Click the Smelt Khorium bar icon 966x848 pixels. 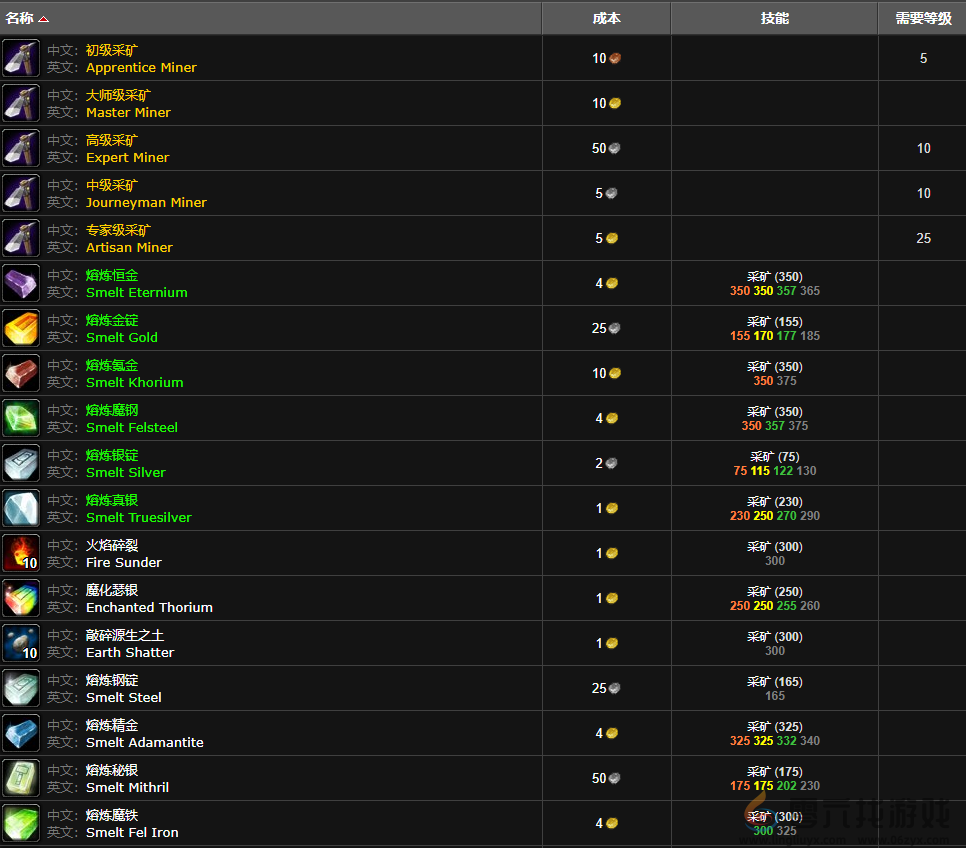pos(21,373)
